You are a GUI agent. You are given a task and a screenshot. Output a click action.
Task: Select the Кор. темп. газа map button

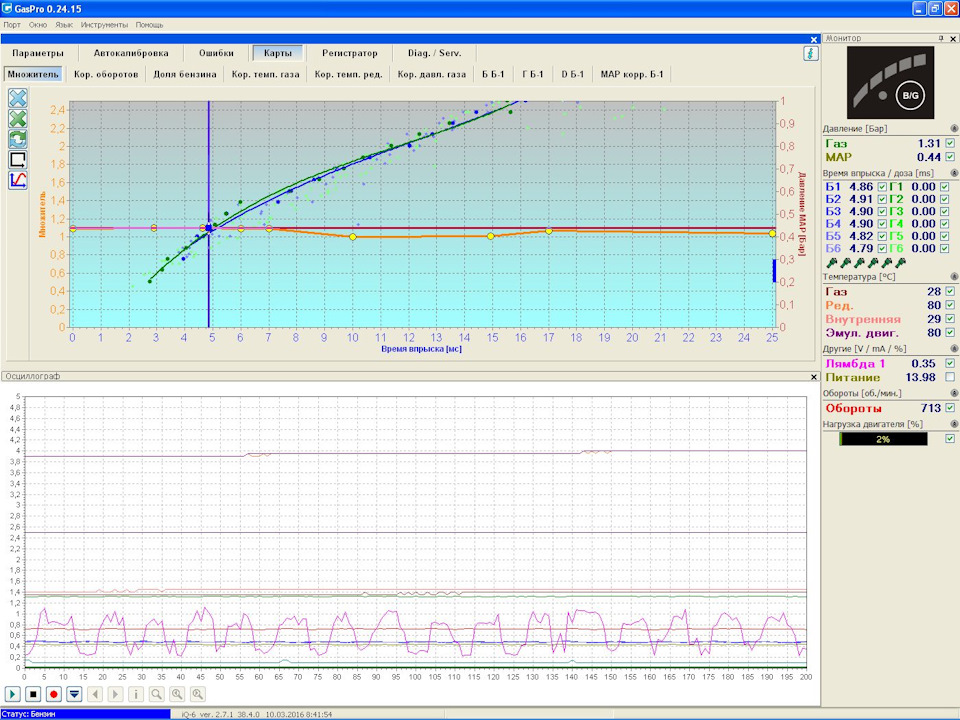pos(265,75)
